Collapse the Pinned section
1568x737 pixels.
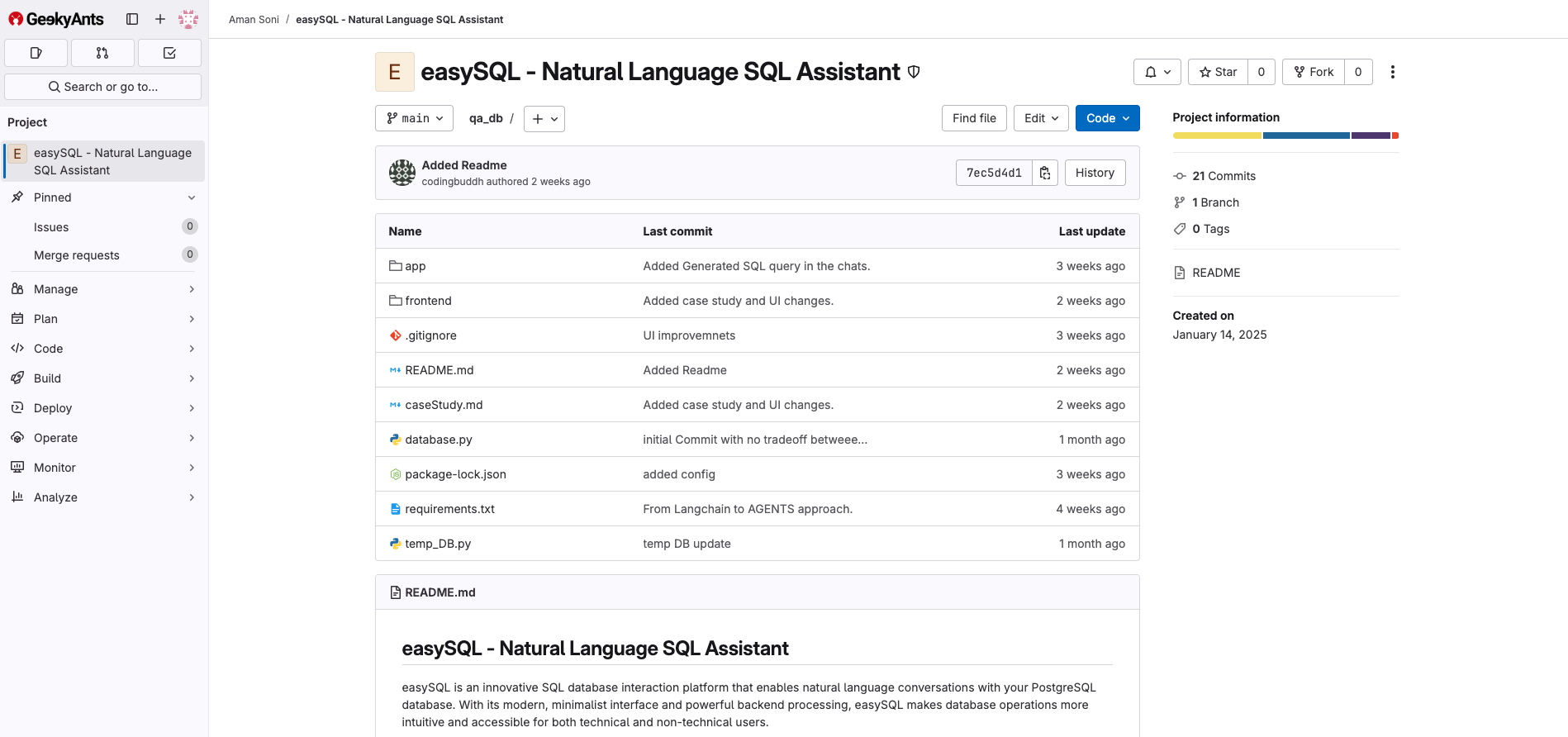click(x=104, y=197)
